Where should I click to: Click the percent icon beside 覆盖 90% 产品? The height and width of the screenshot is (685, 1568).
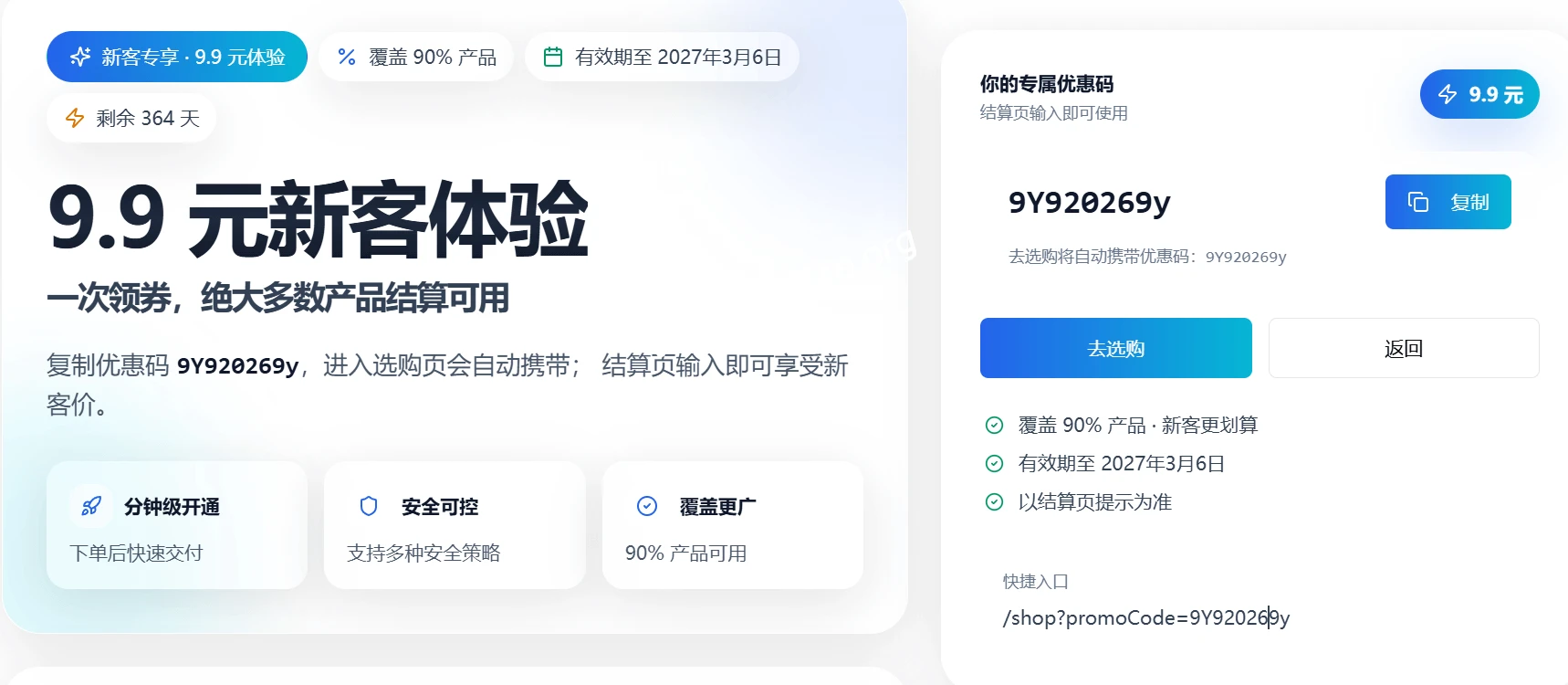(x=347, y=57)
